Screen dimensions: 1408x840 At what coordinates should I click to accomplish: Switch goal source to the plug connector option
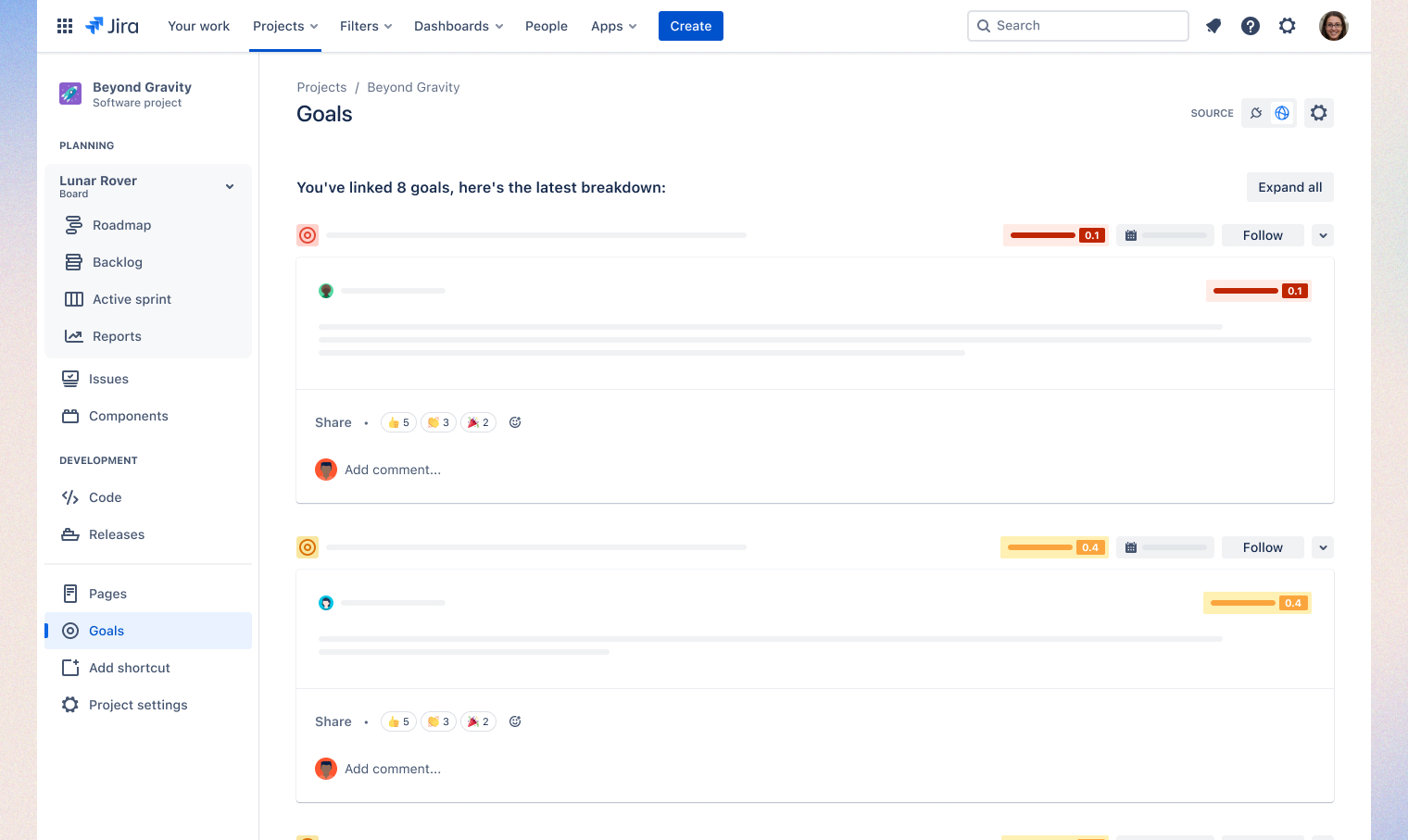1256,112
